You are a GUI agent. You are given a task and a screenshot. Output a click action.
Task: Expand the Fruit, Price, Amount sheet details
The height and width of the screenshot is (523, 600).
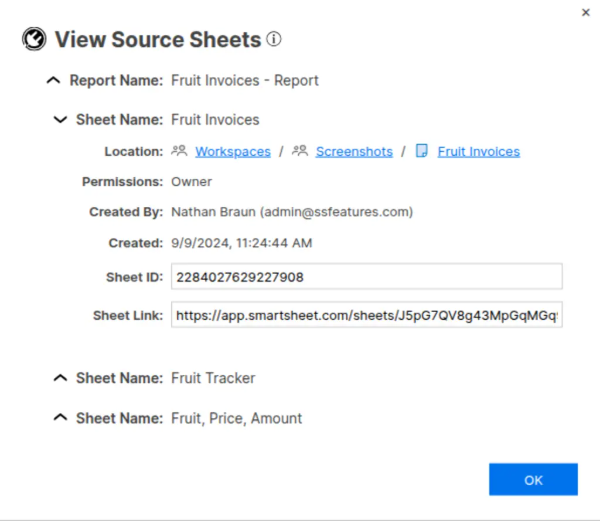(x=60, y=418)
